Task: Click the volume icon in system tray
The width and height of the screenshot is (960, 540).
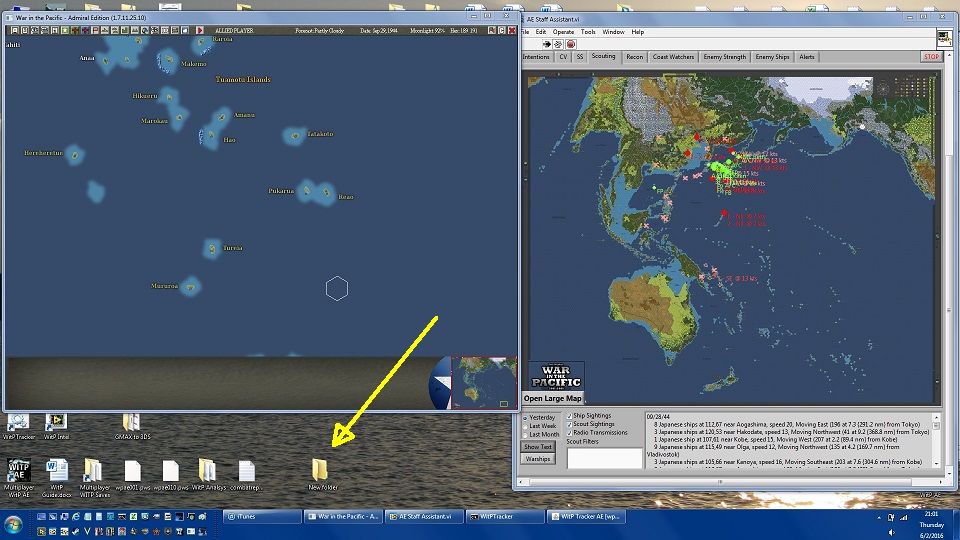Action: [x=891, y=532]
